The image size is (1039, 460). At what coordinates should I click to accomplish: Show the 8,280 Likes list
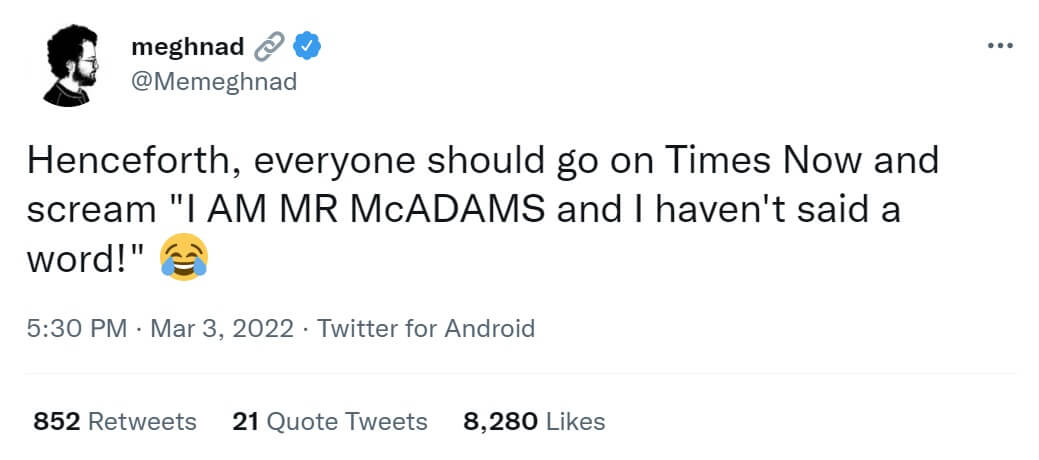[x=534, y=422]
